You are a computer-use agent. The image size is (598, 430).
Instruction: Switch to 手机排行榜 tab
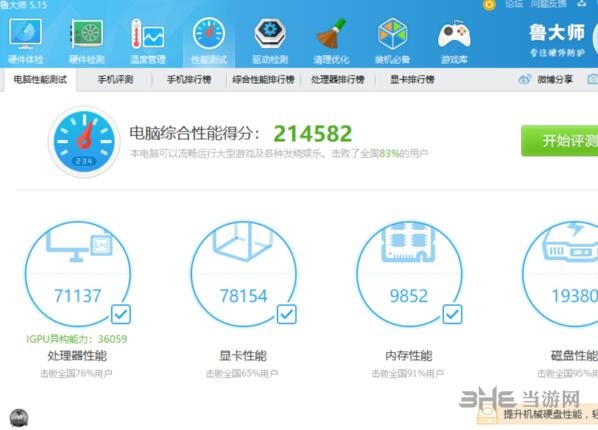point(189,79)
